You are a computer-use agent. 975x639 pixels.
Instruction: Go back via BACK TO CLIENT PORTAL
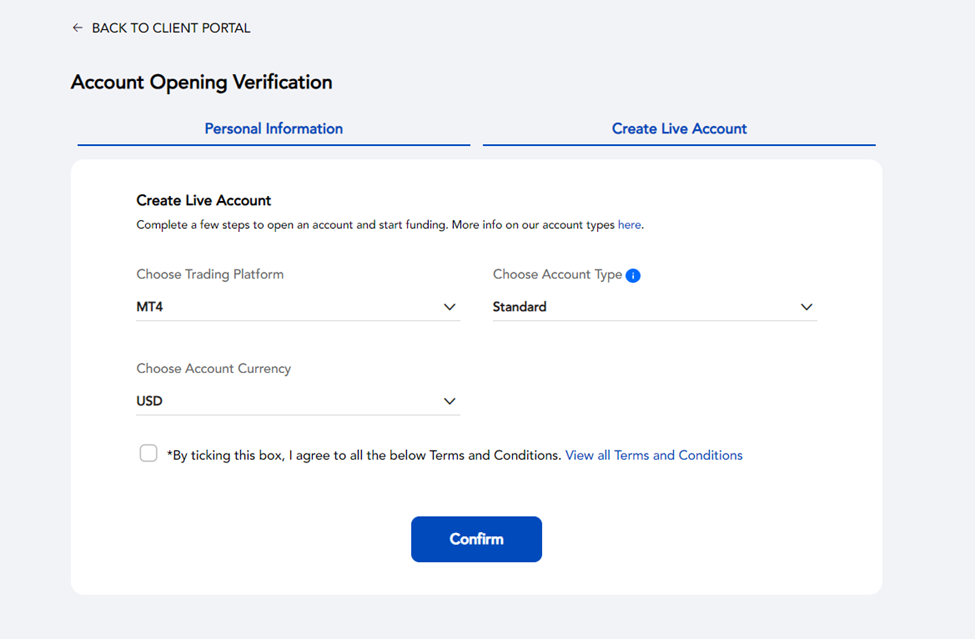pos(171,28)
